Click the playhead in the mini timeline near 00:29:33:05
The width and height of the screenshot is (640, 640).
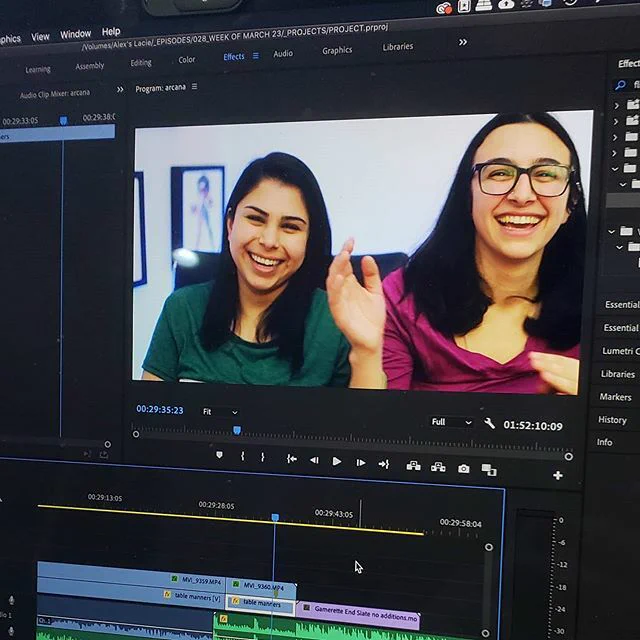tap(63, 120)
